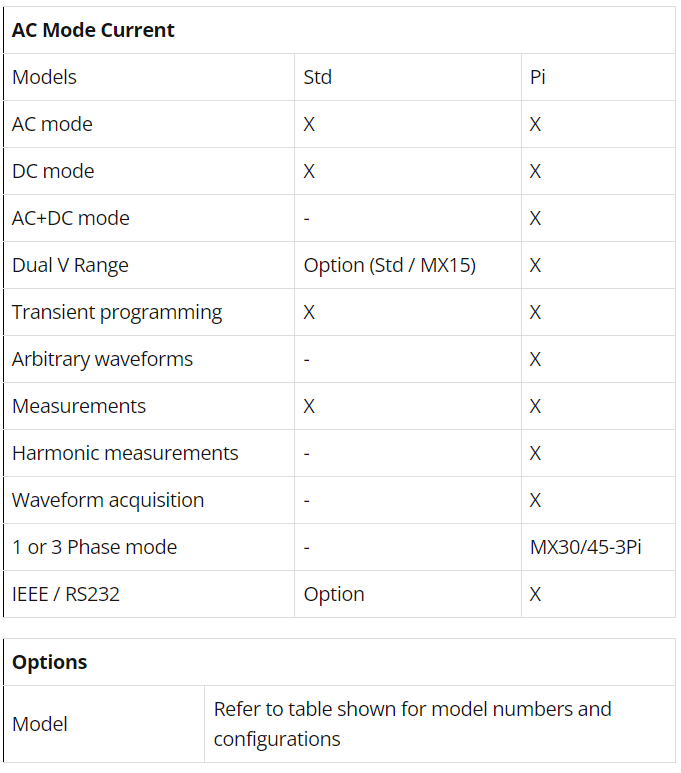Select the Model label in Options table

click(39, 725)
